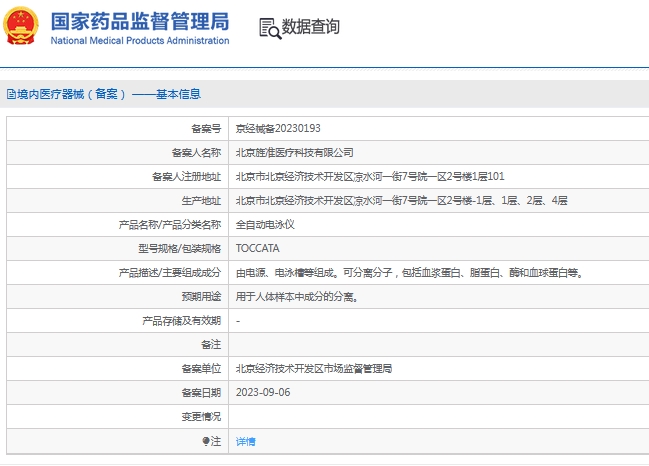
Task: Click the 备案号 label
Action: 206,129
